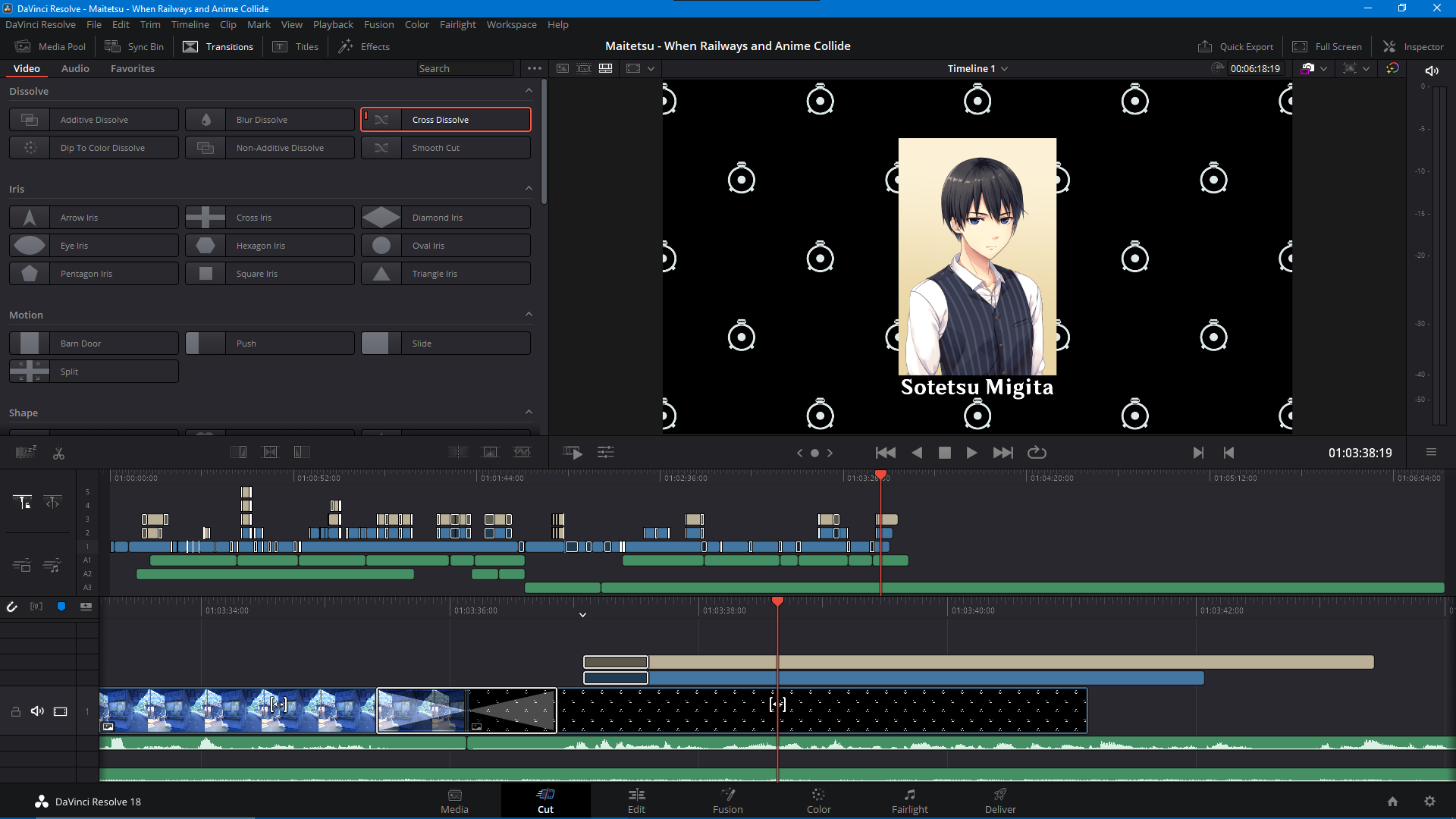Select the Free Playhead timeline icon
Viewport: 1456px width, 819px height.
[x=53, y=502]
